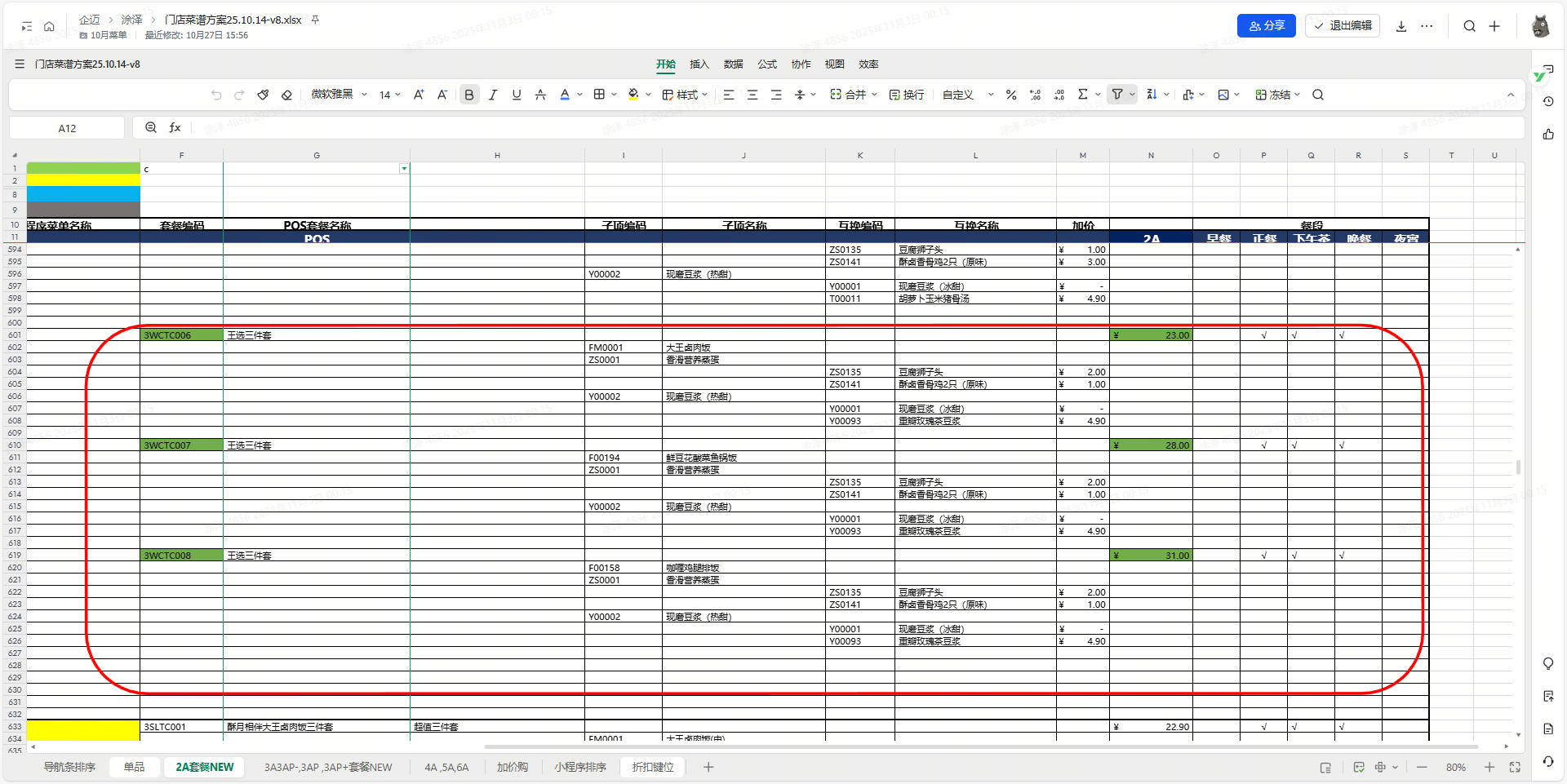Click the AutoSum sigma icon
This screenshot has width=1567, height=784.
pyautogui.click(x=1083, y=95)
